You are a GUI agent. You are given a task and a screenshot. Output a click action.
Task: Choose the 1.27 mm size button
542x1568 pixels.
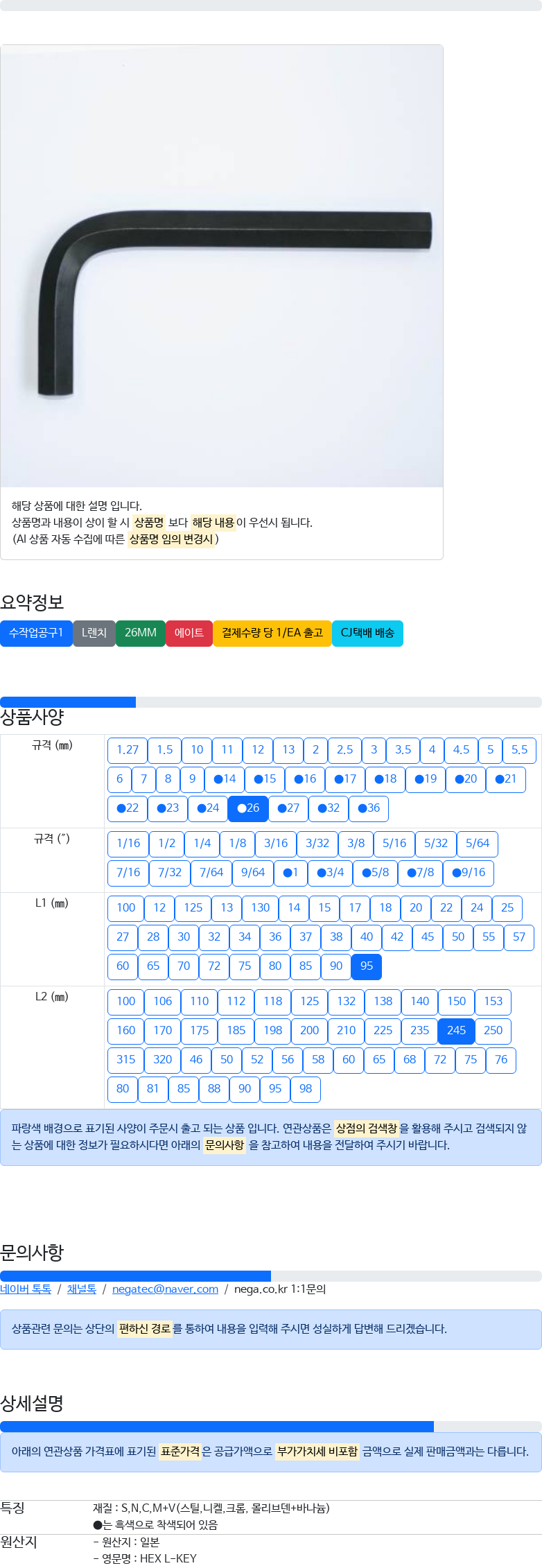(x=128, y=750)
